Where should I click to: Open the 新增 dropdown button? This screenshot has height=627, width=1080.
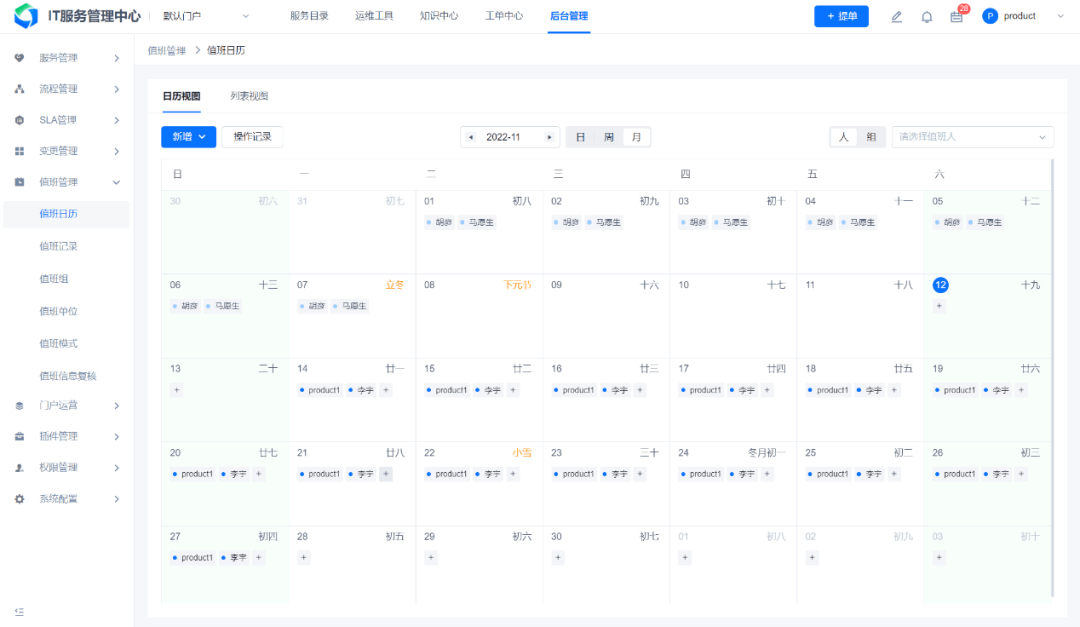pos(189,137)
